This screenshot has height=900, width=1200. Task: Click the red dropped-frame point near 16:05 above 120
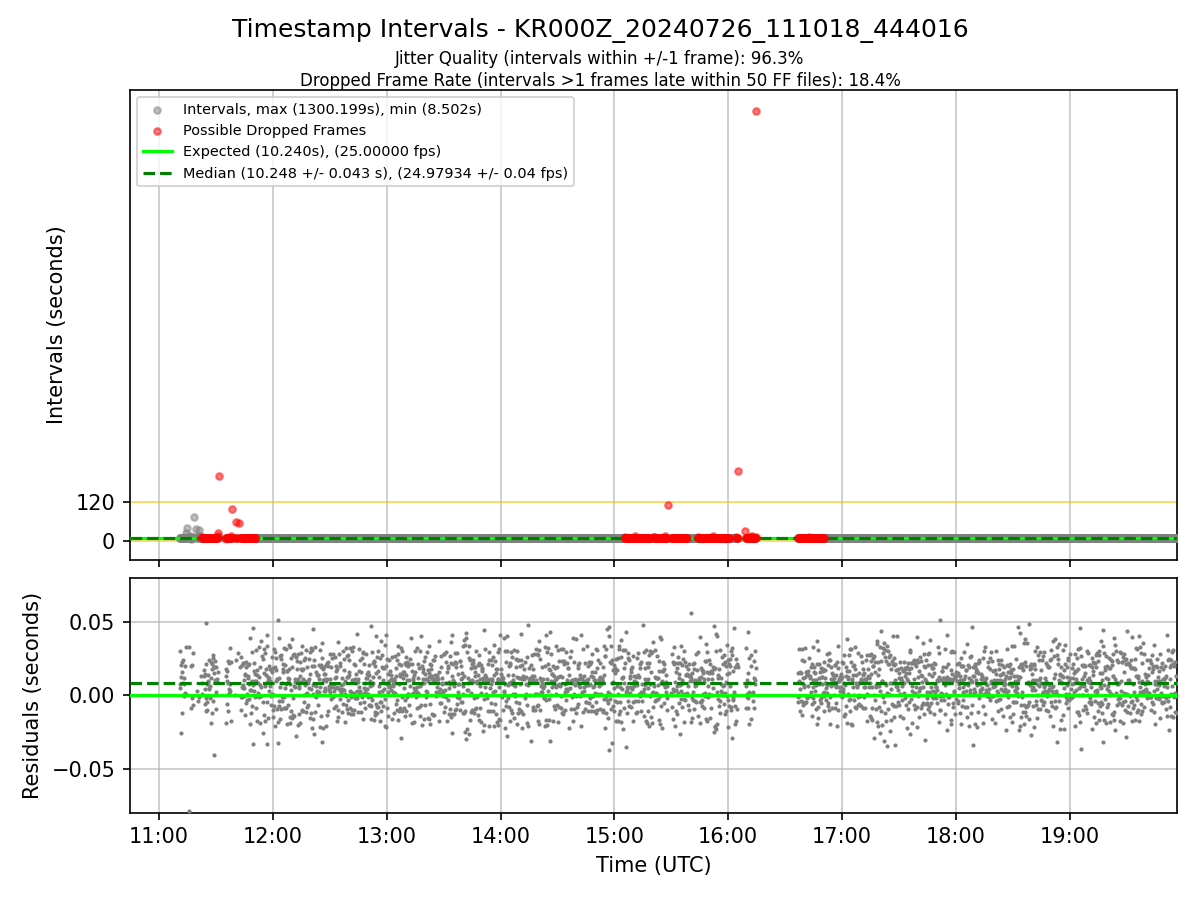[738, 471]
